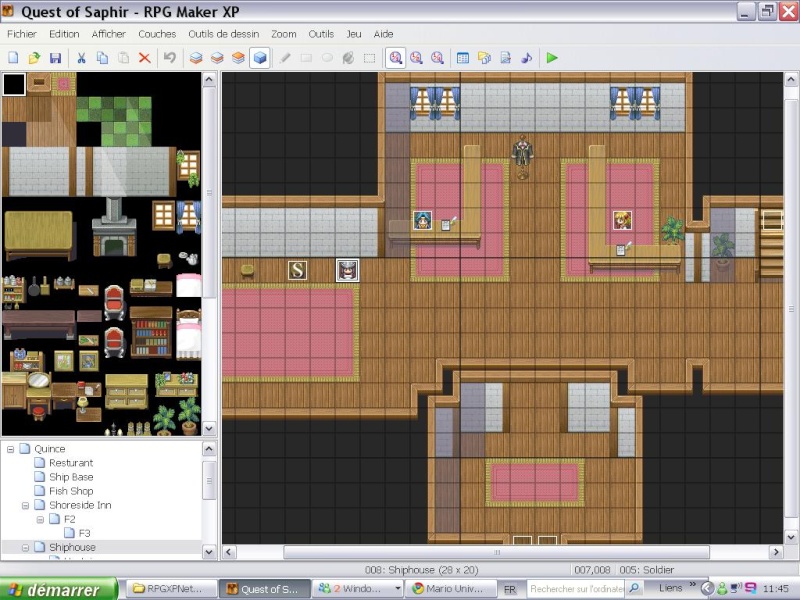The width and height of the screenshot is (800, 600).
Task: Switch to RPGXPNet taskbar folder window
Action: [x=170, y=589]
